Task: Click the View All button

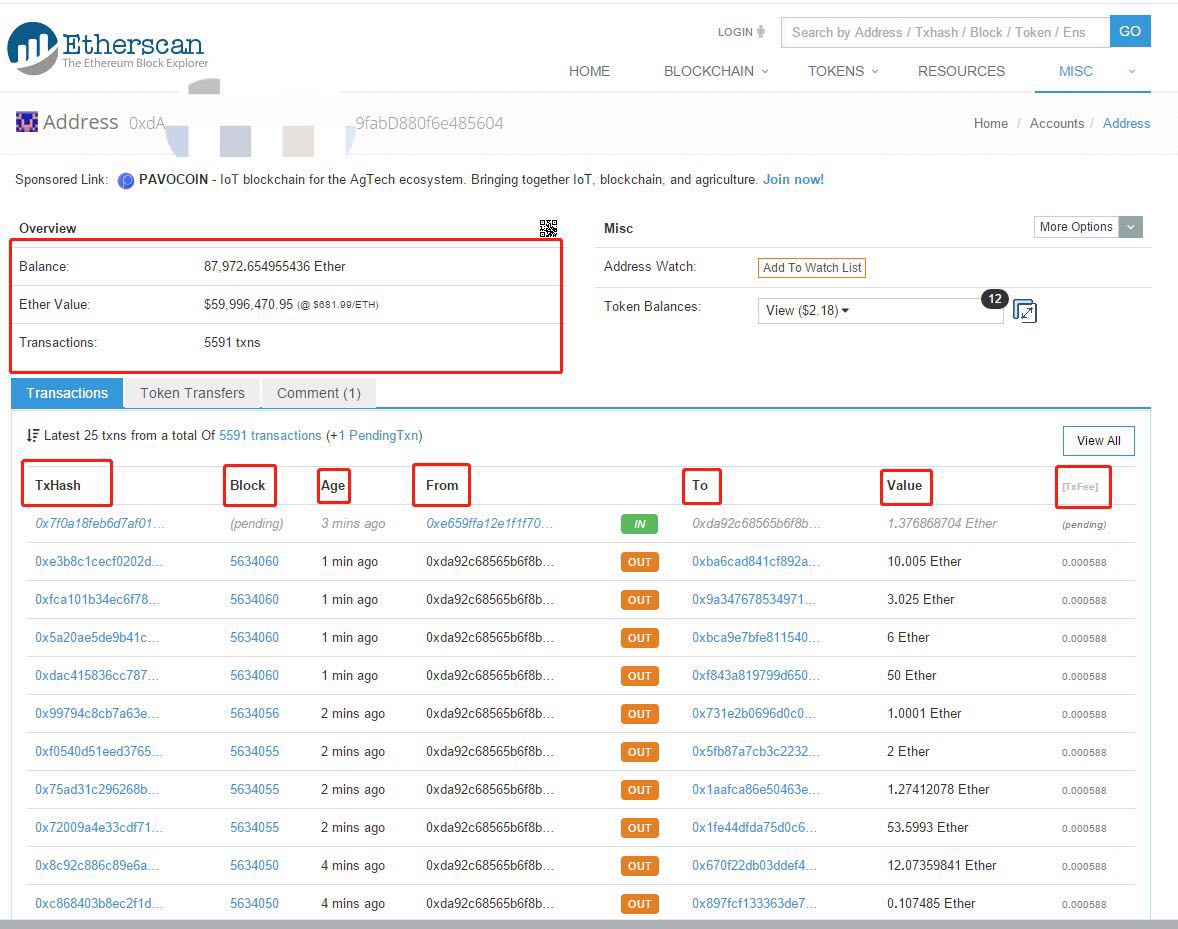Action: 1098,441
